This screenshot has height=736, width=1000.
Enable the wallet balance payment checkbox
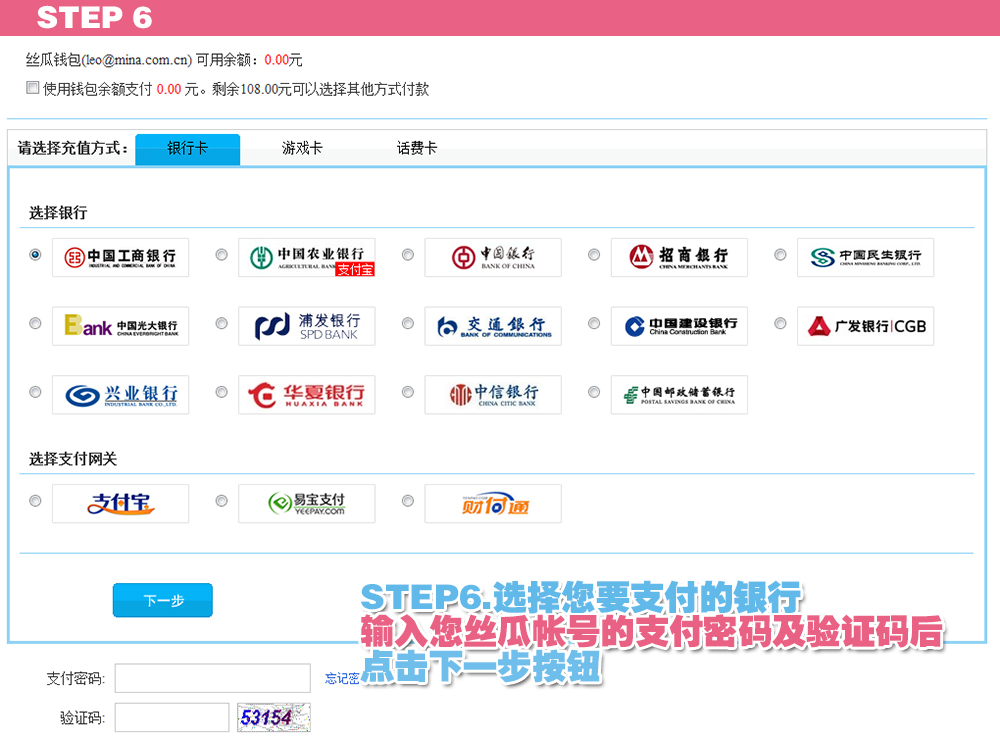tap(33, 87)
